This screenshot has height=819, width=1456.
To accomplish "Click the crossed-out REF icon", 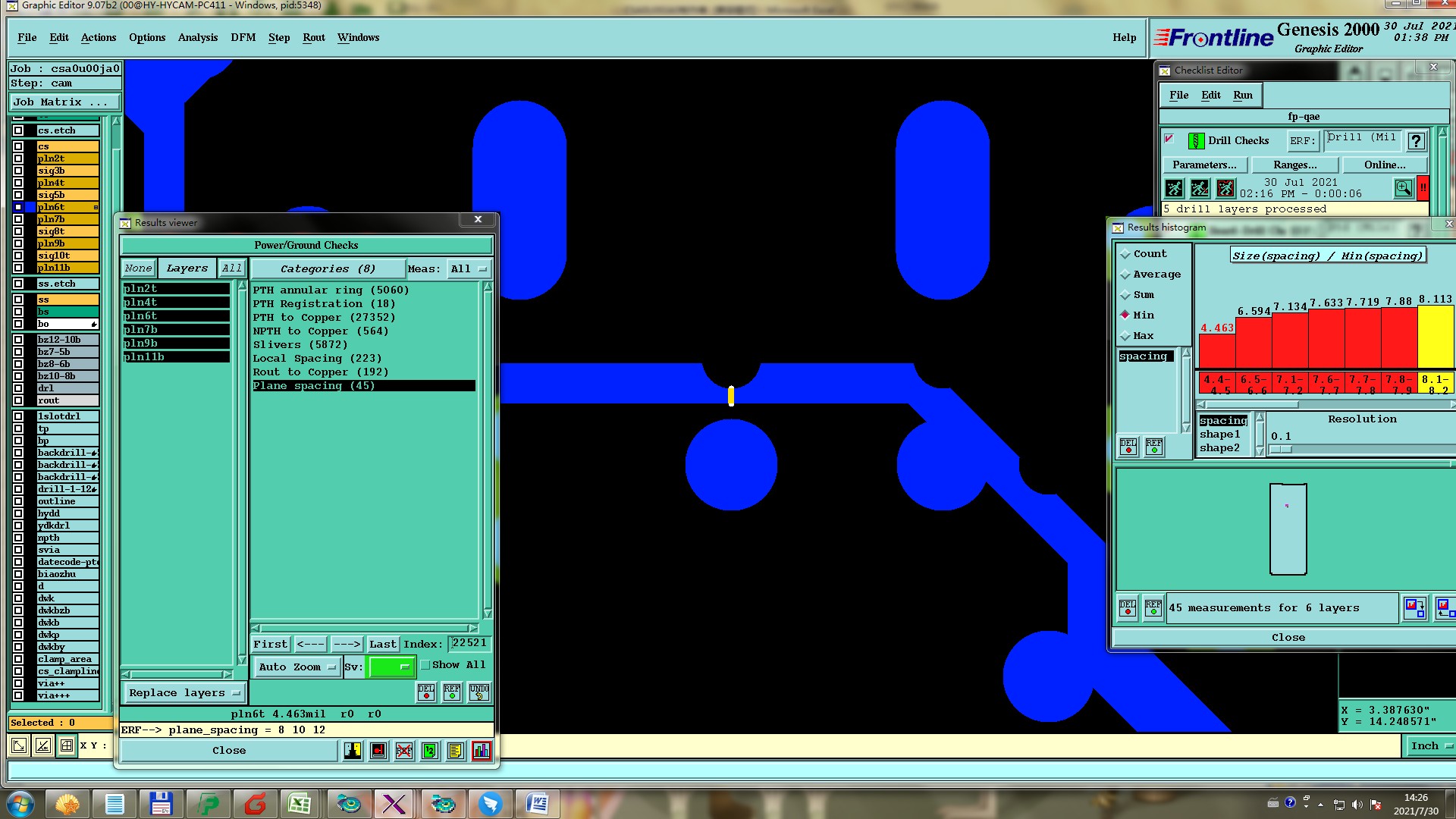I will (x=404, y=751).
